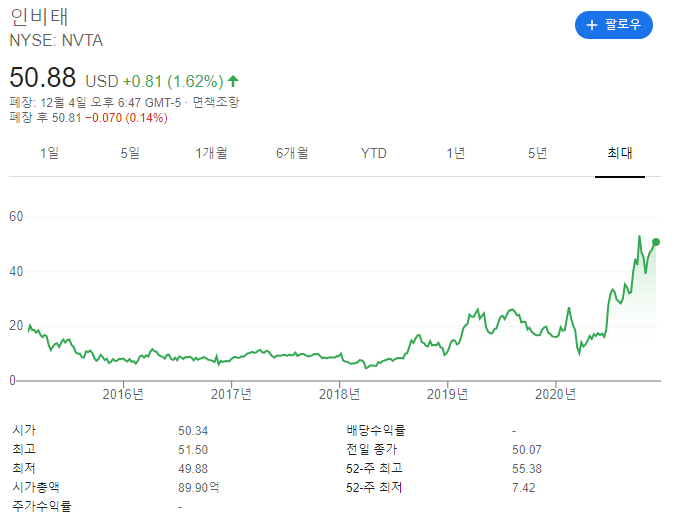
Task: Switch to the 6개월 chart range
Action: (292, 153)
